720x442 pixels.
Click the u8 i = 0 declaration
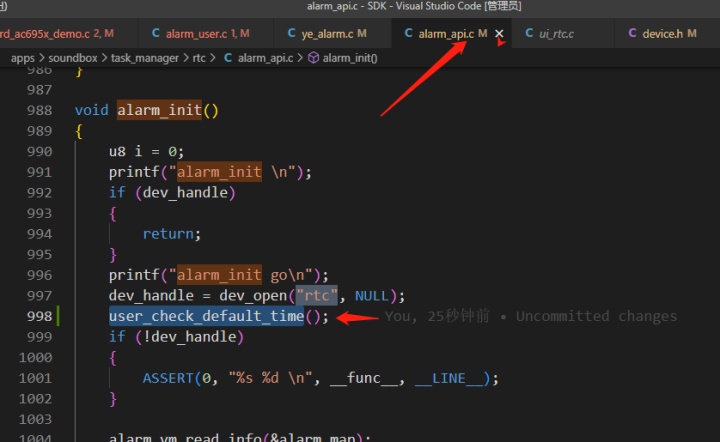click(x=146, y=151)
